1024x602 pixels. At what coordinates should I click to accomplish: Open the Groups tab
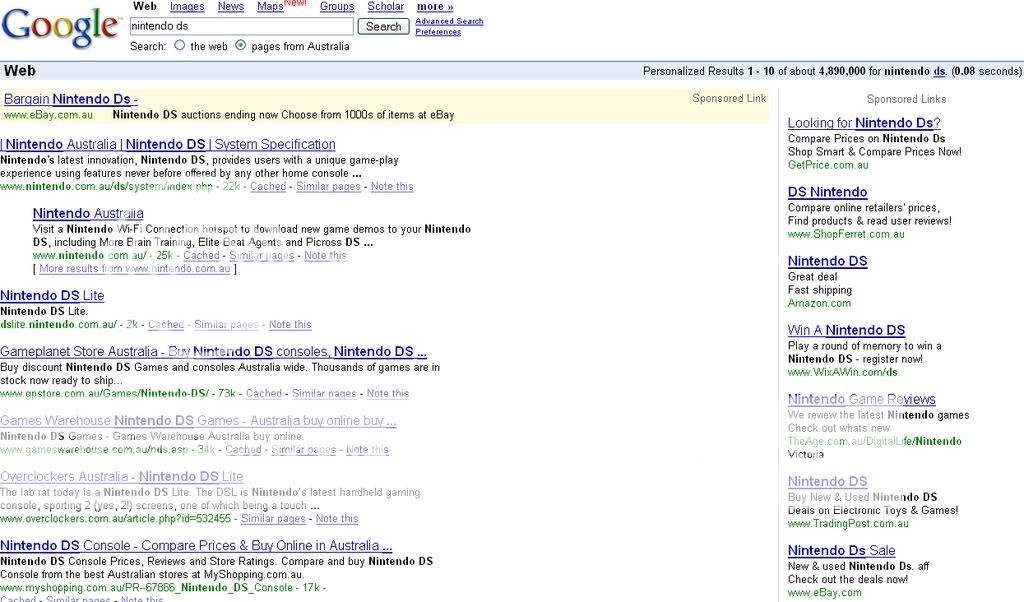[x=337, y=7]
